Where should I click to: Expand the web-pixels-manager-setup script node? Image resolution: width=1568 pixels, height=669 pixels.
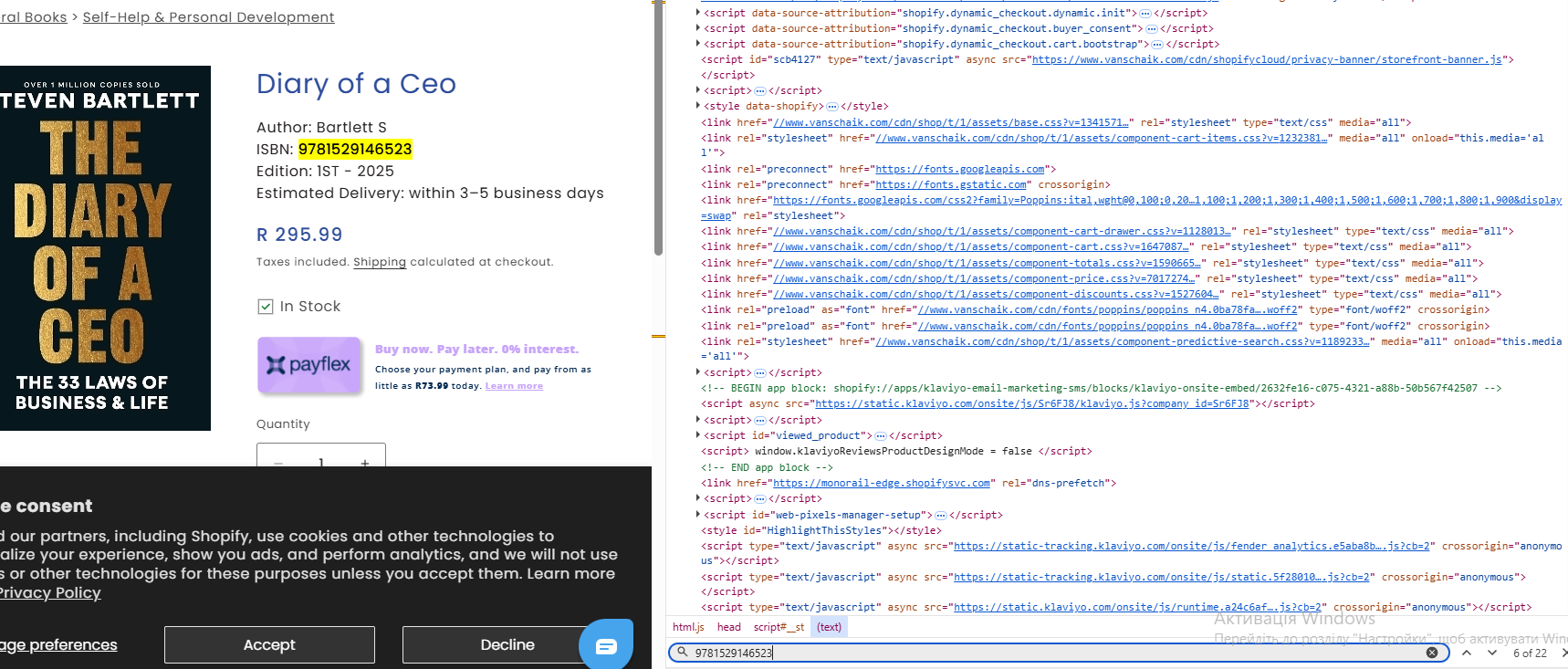point(698,515)
